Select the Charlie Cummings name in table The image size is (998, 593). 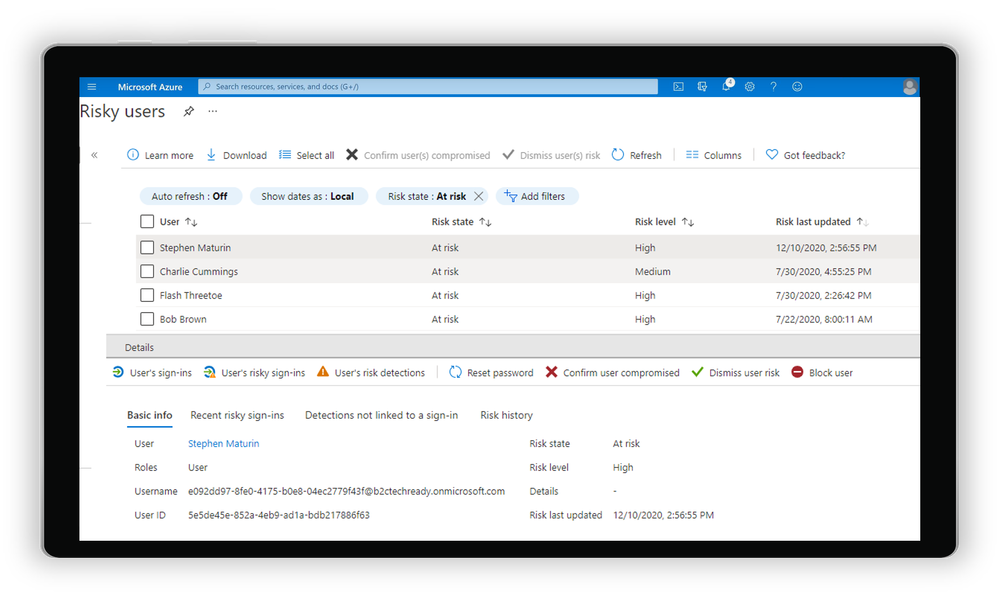(199, 272)
